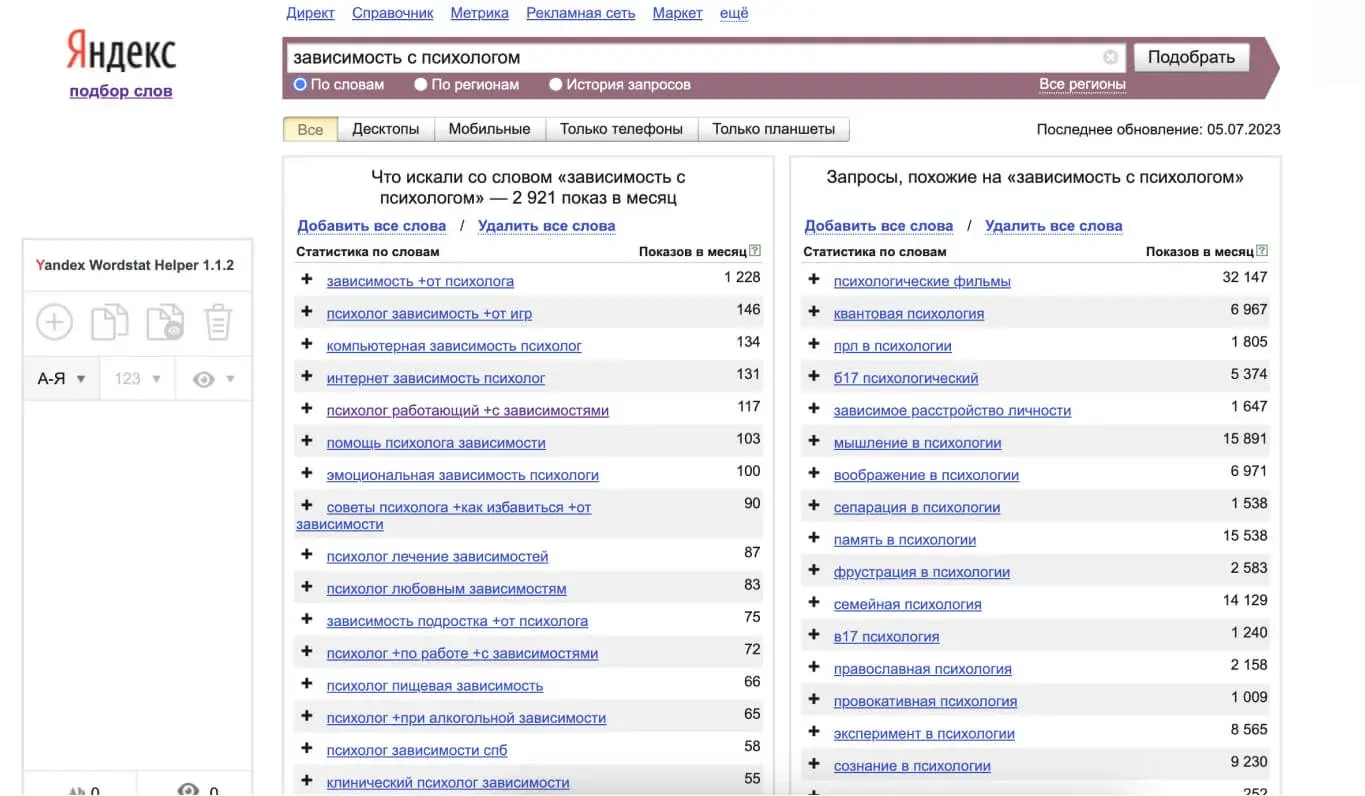Click the А-Я alphabetical sort control
Image resolution: width=1365 pixels, height=796 pixels.
(51, 378)
